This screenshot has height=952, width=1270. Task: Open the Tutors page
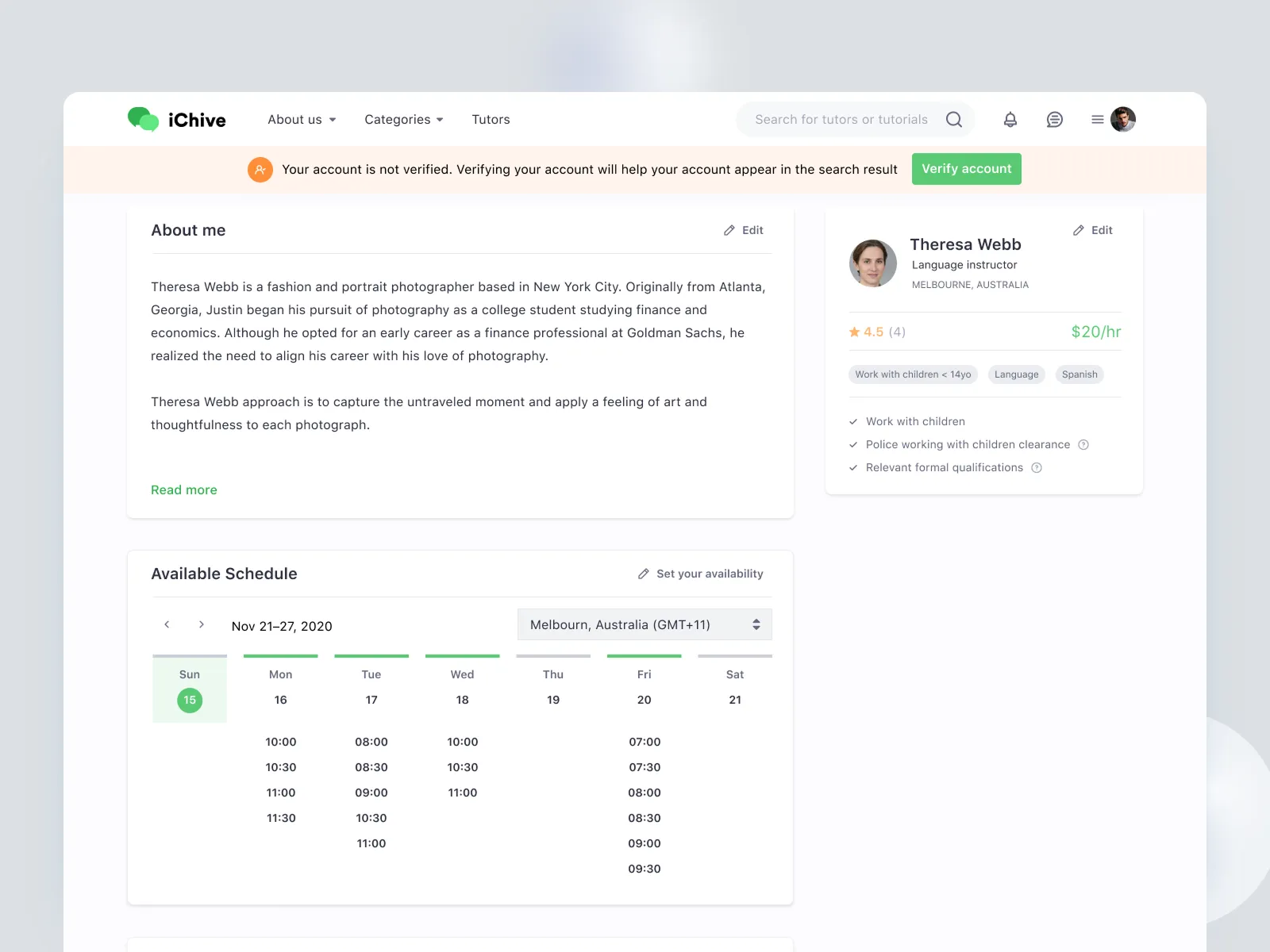491,119
